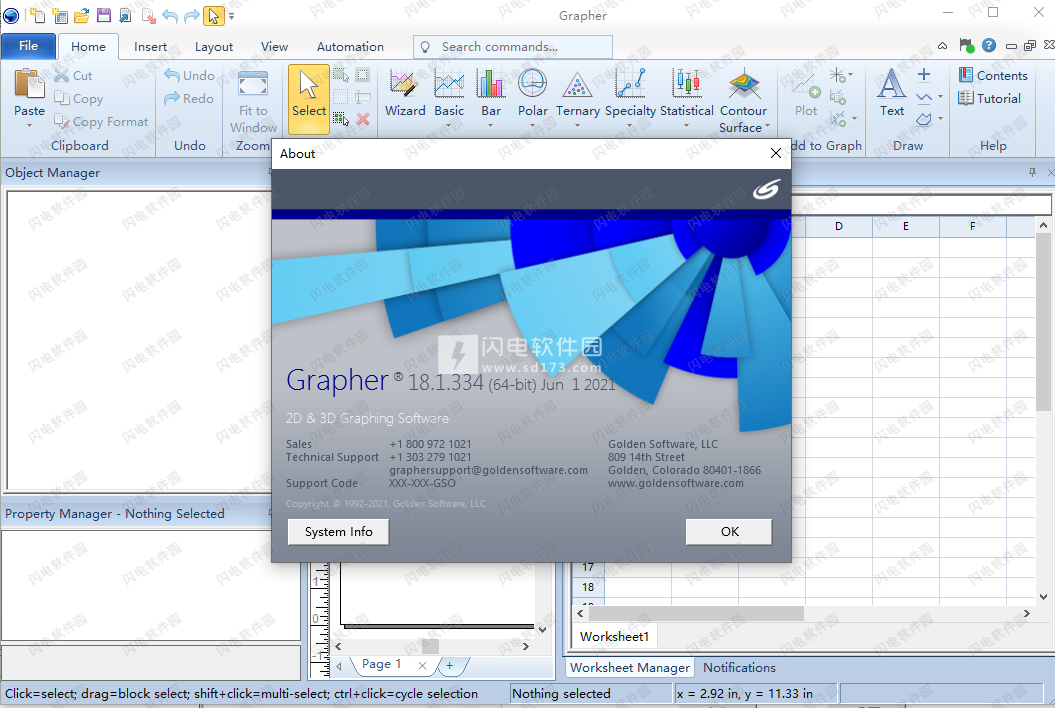Switch to the Automation ribbon tab
The width and height of the screenshot is (1055, 708).
[351, 46]
